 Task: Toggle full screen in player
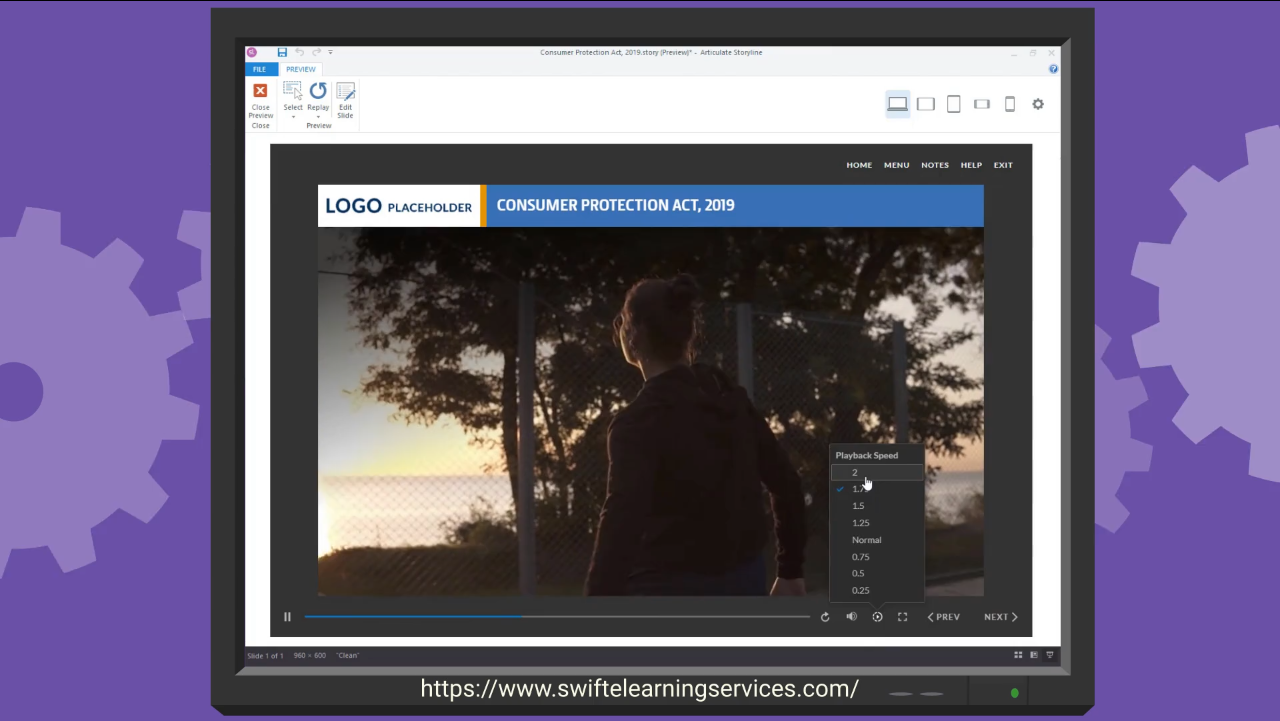(x=902, y=617)
